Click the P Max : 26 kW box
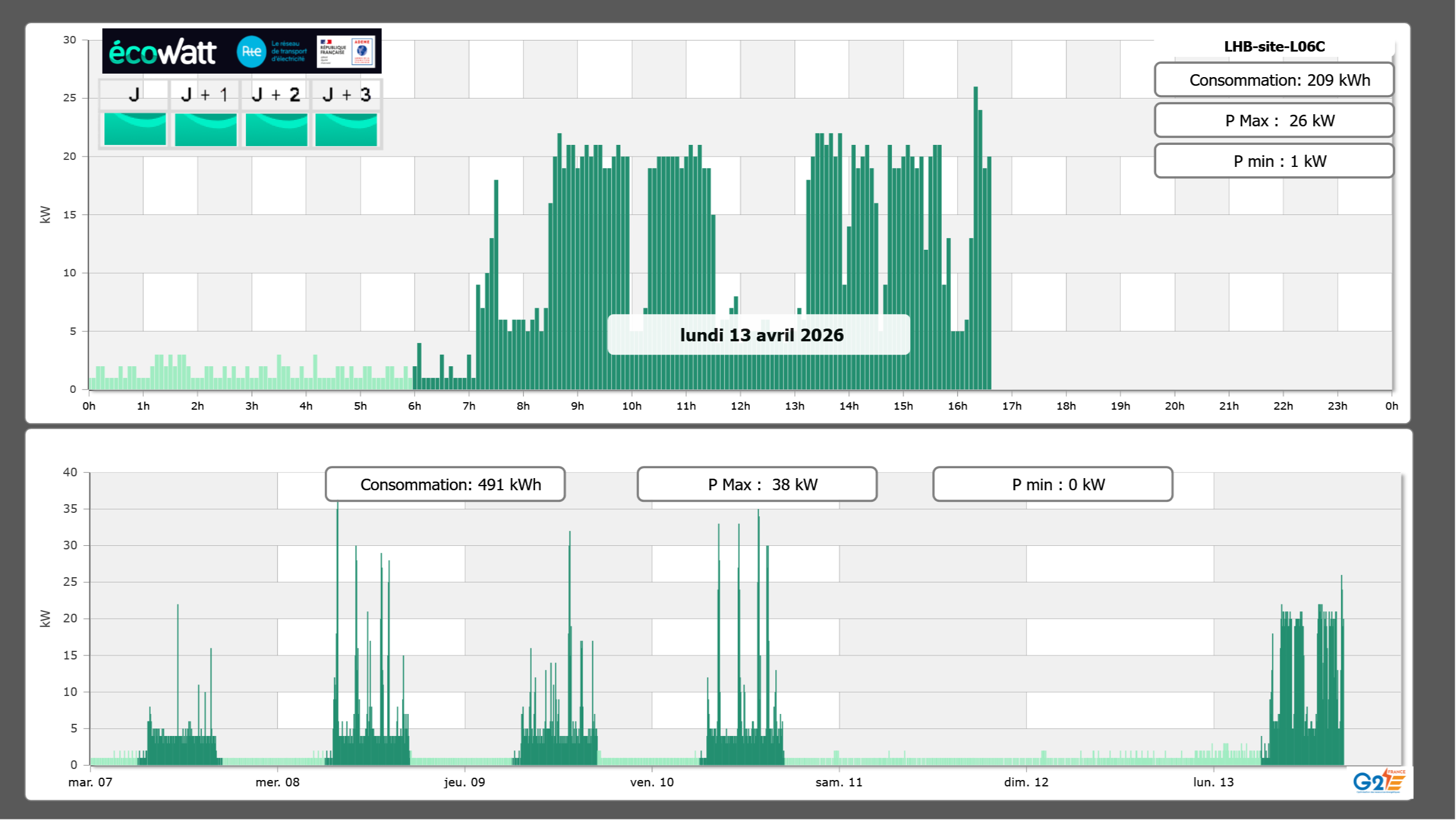Screen dimensions: 1456x820 pos(1274,121)
